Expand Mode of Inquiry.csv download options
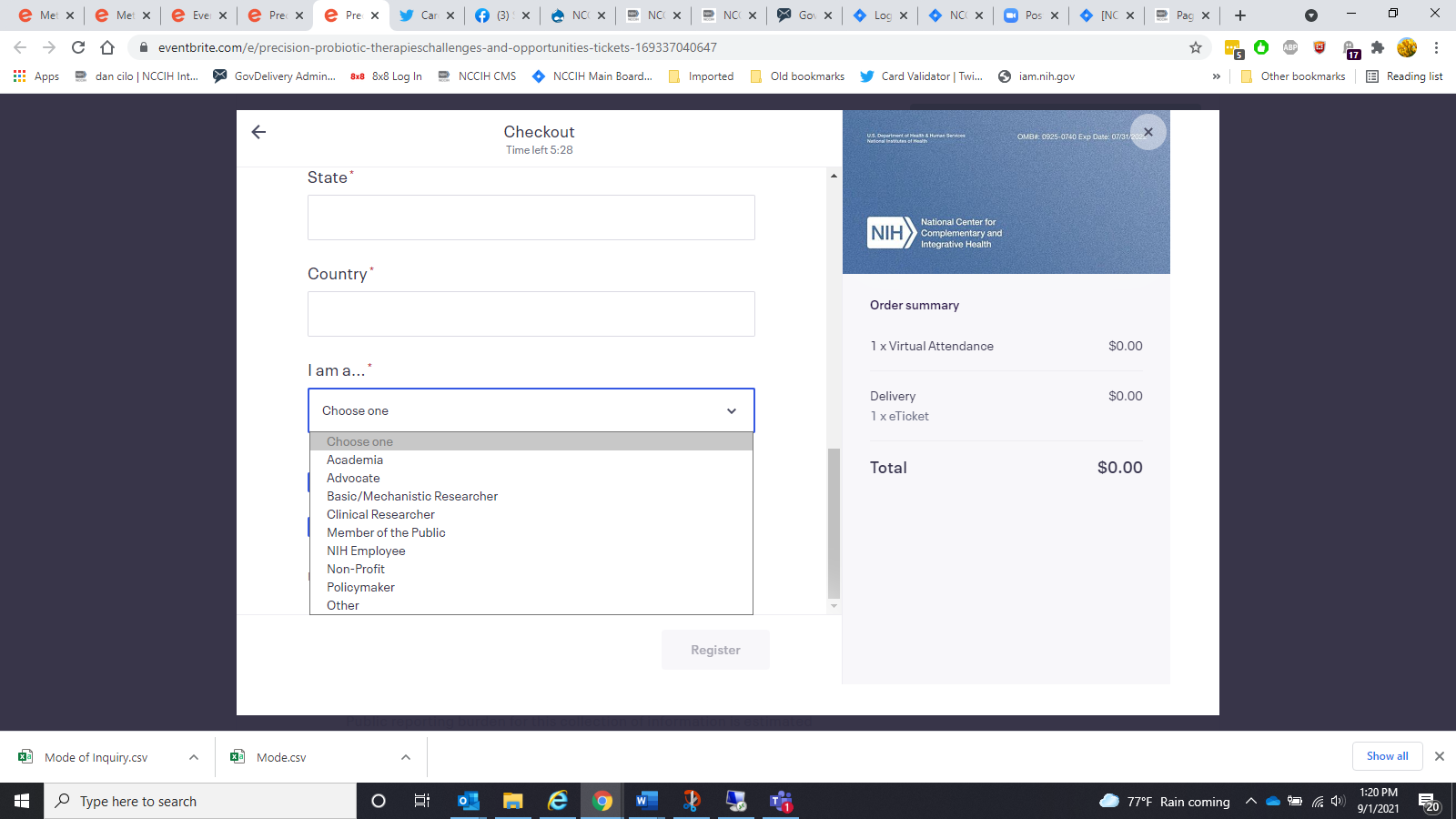 click(194, 757)
